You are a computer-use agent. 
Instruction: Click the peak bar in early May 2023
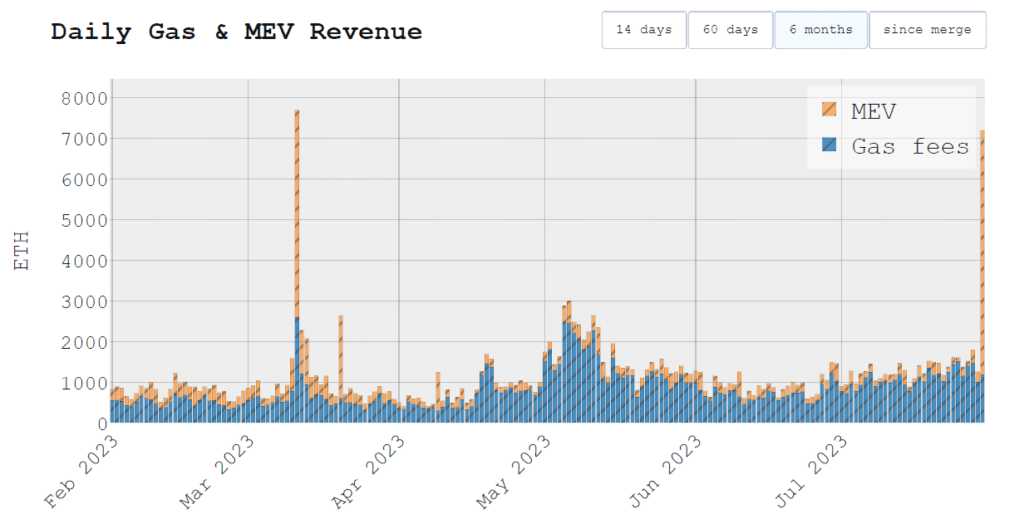568,360
